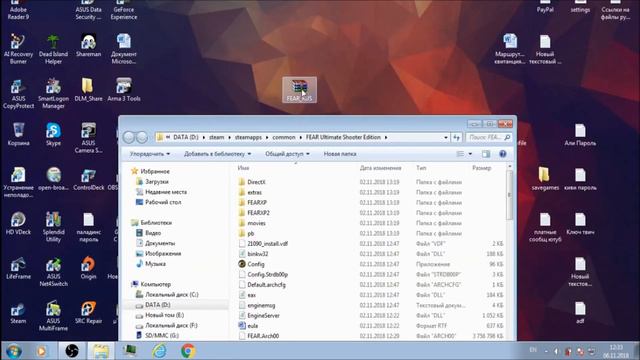Select DLM_Share folder on desktop
Viewport: 640px width, 360px height.
[x=89, y=90]
